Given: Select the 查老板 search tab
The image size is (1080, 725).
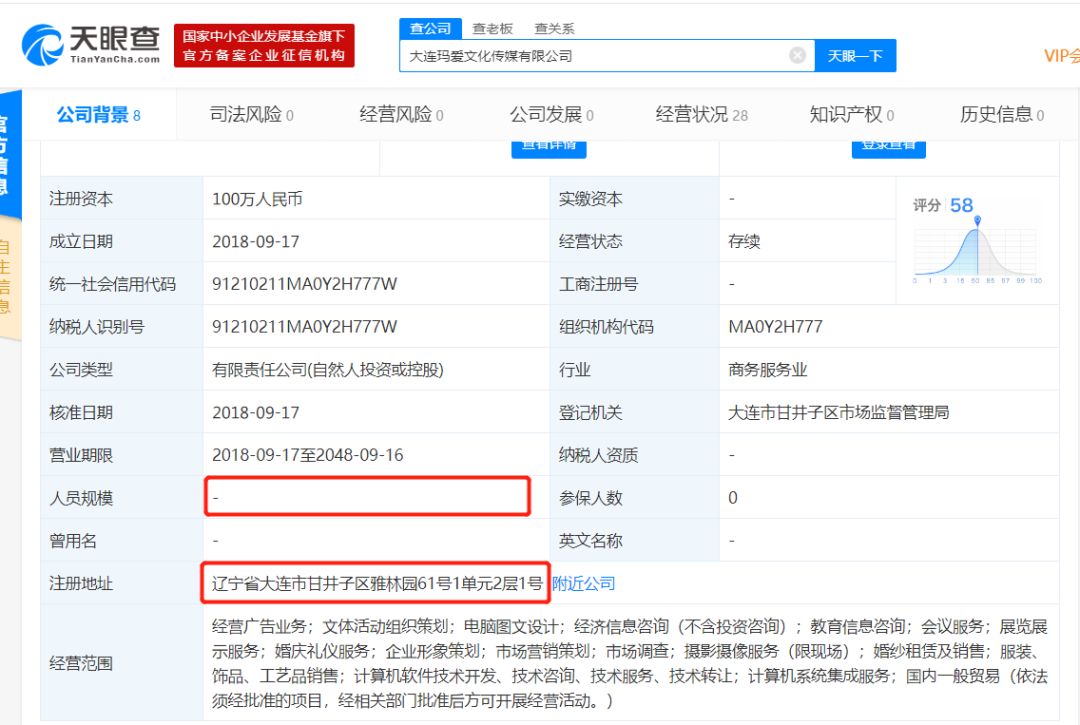Looking at the screenshot, I should click(x=492, y=28).
